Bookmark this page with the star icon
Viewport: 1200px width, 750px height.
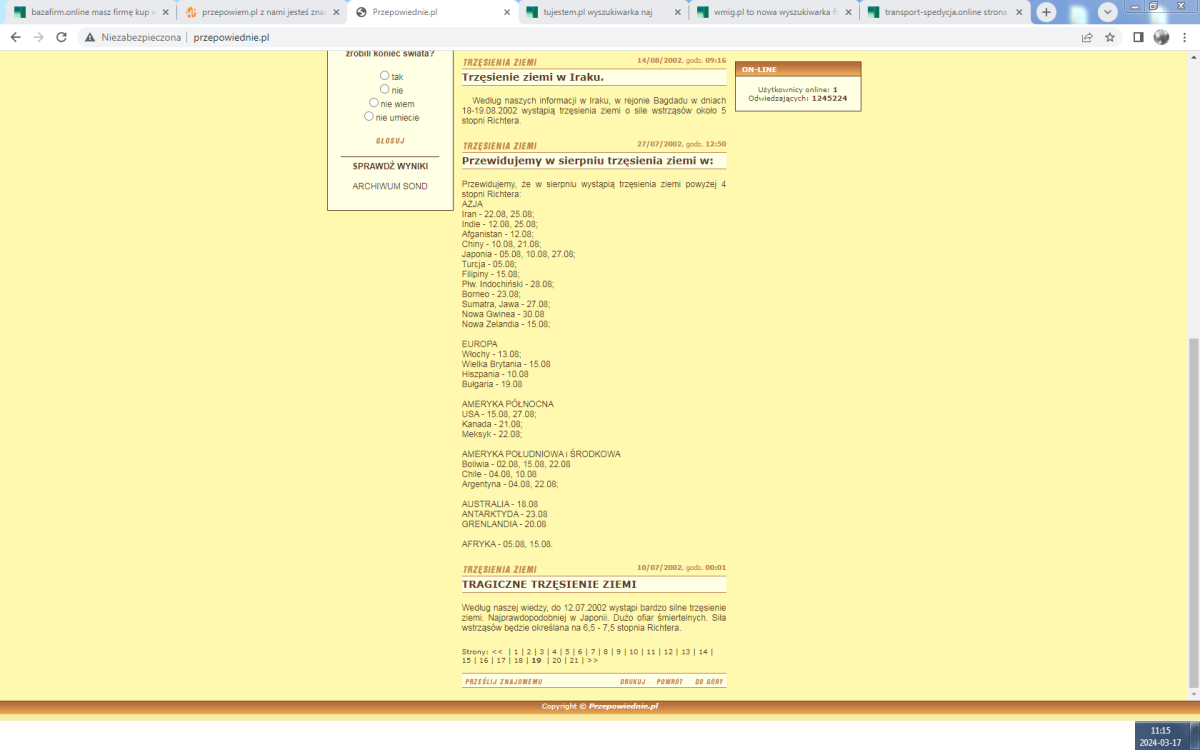coord(1110,37)
